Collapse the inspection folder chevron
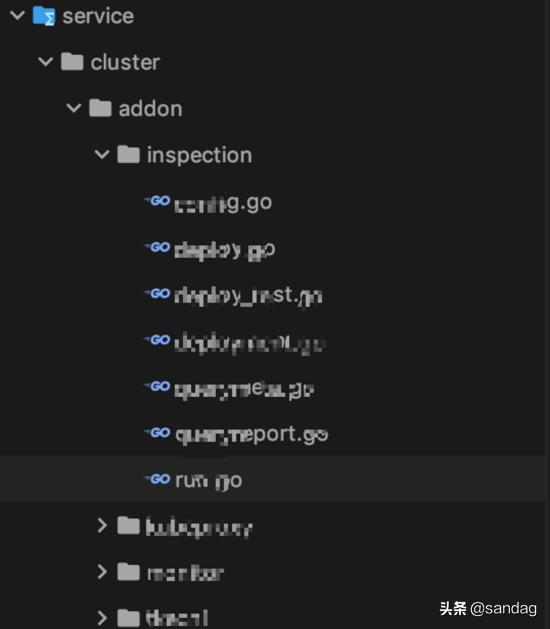The height and width of the screenshot is (629, 550). point(102,154)
